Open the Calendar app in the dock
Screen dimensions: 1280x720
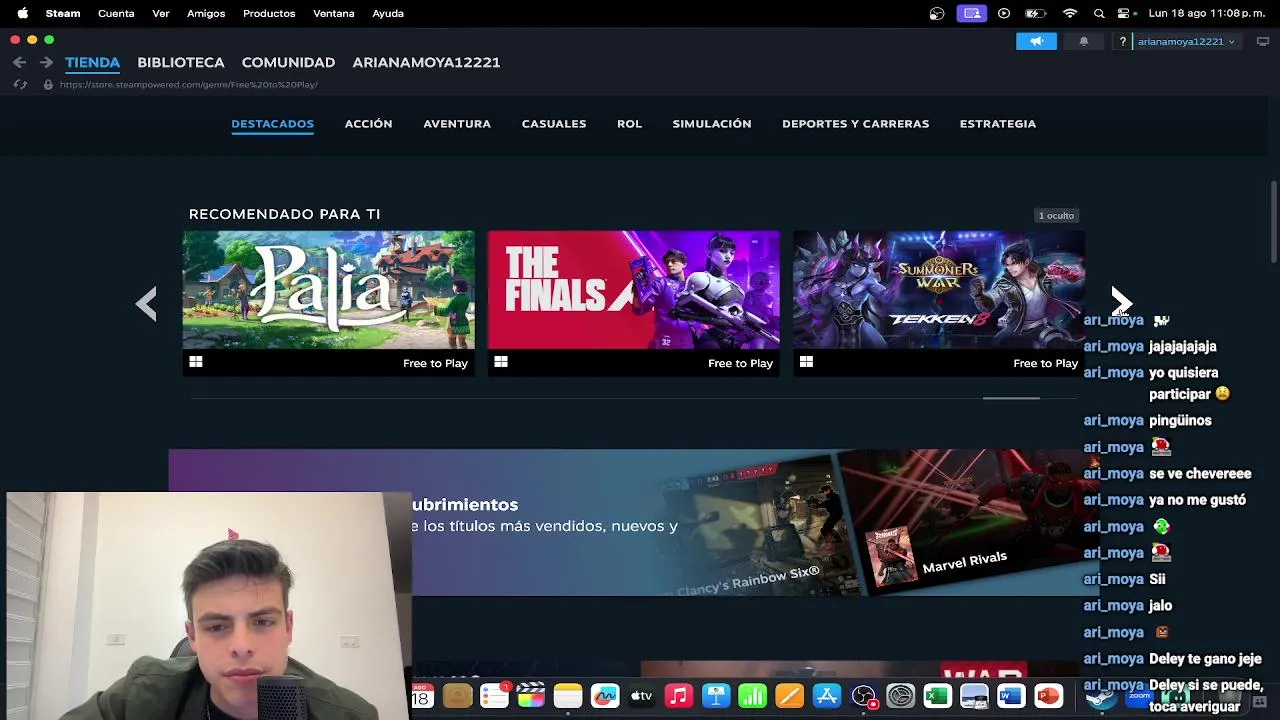(x=422, y=696)
